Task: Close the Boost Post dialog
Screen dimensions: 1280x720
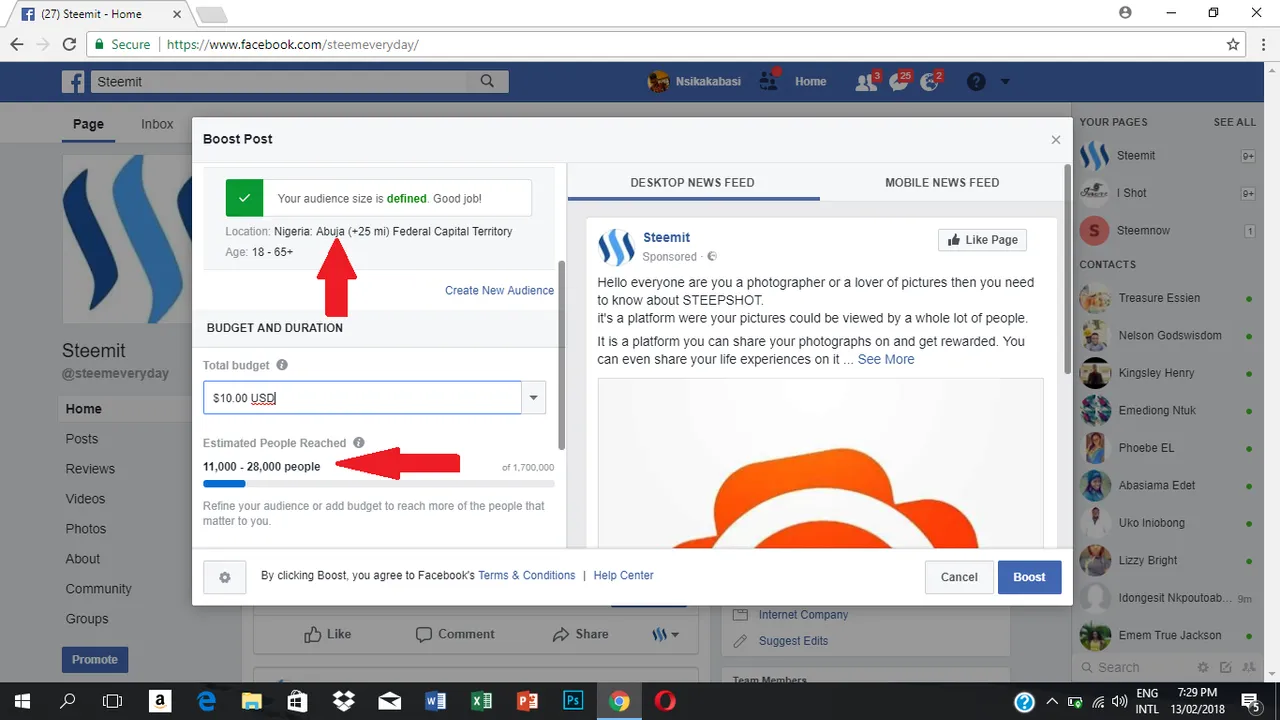Action: [1055, 140]
